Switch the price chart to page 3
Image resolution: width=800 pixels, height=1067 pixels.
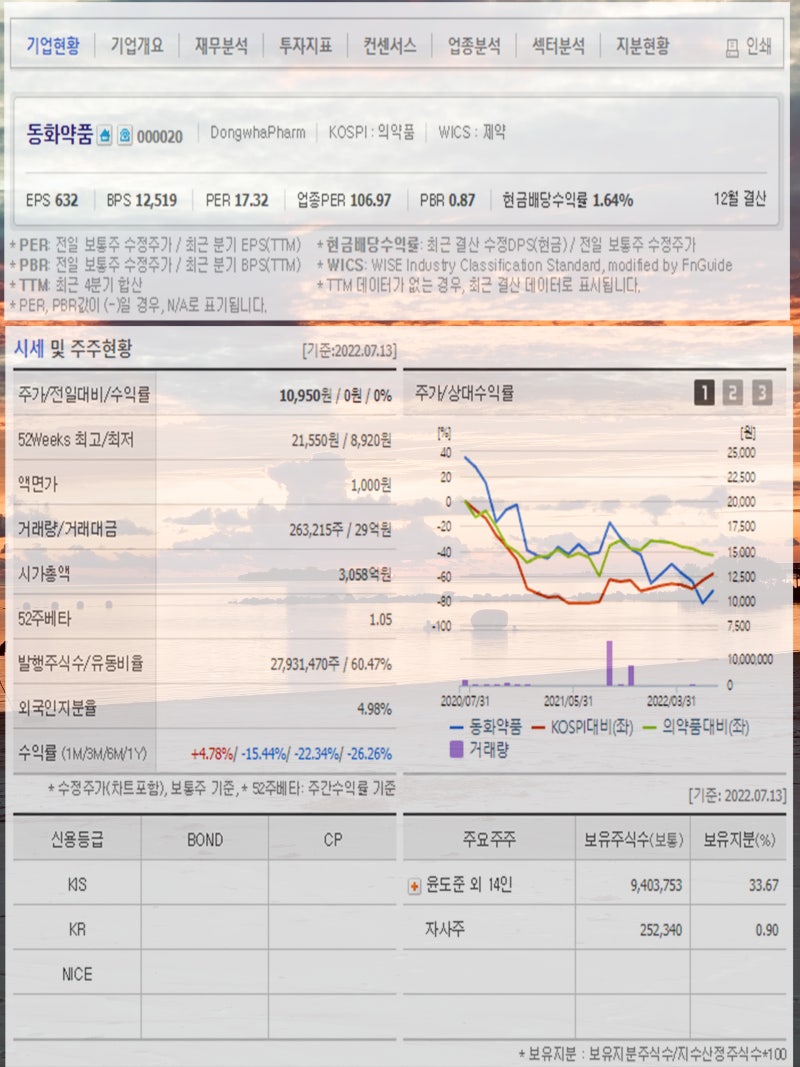[x=760, y=393]
